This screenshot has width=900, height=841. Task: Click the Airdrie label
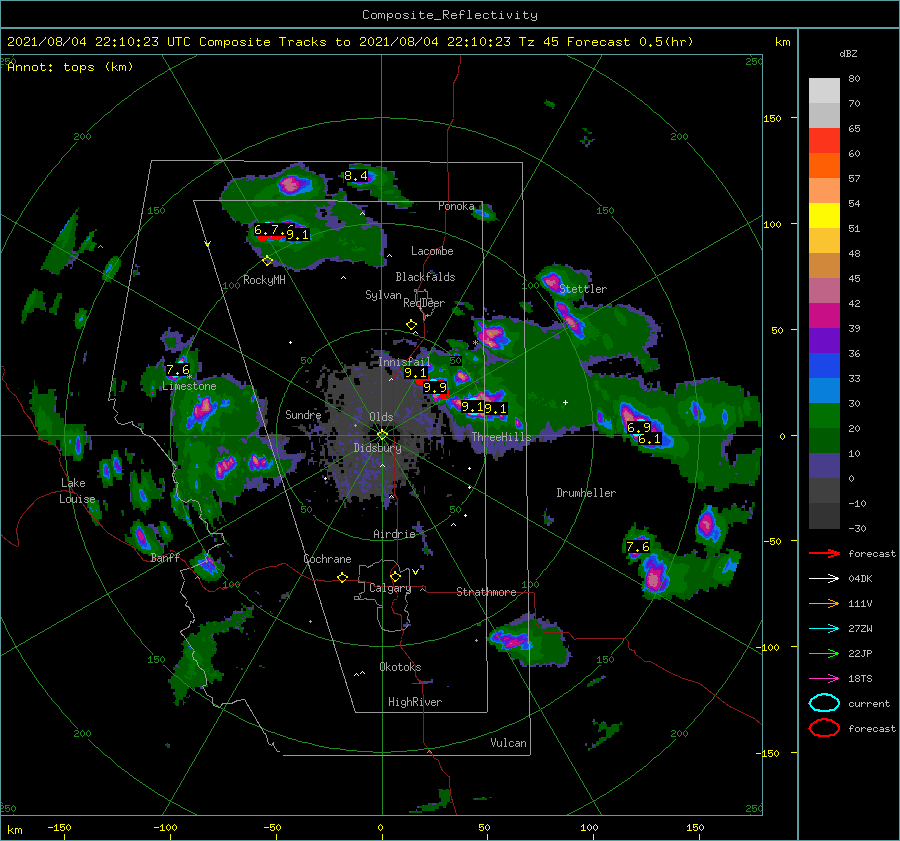click(394, 534)
